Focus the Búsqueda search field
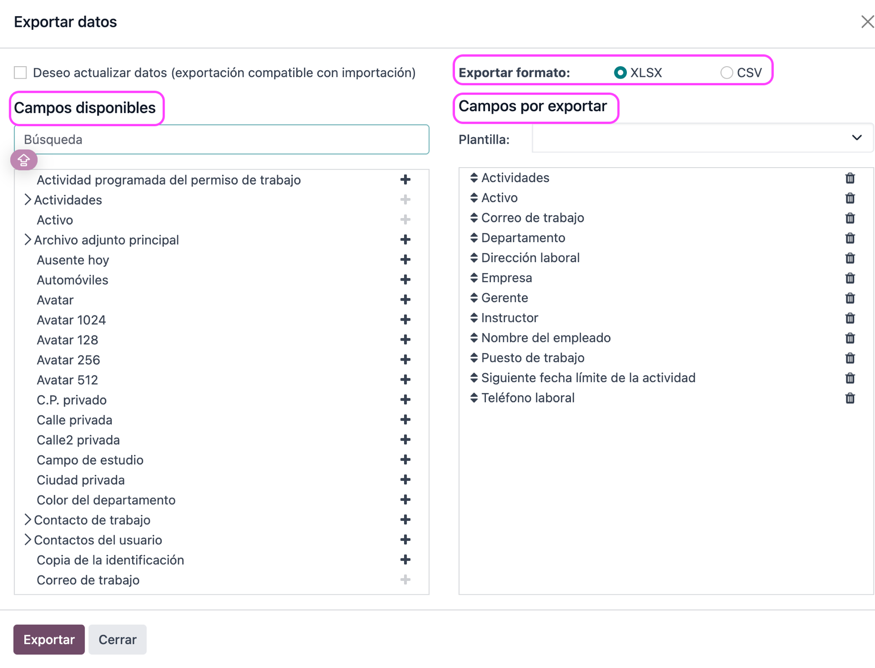Image resolution: width=875 pixels, height=668 pixels. point(222,140)
